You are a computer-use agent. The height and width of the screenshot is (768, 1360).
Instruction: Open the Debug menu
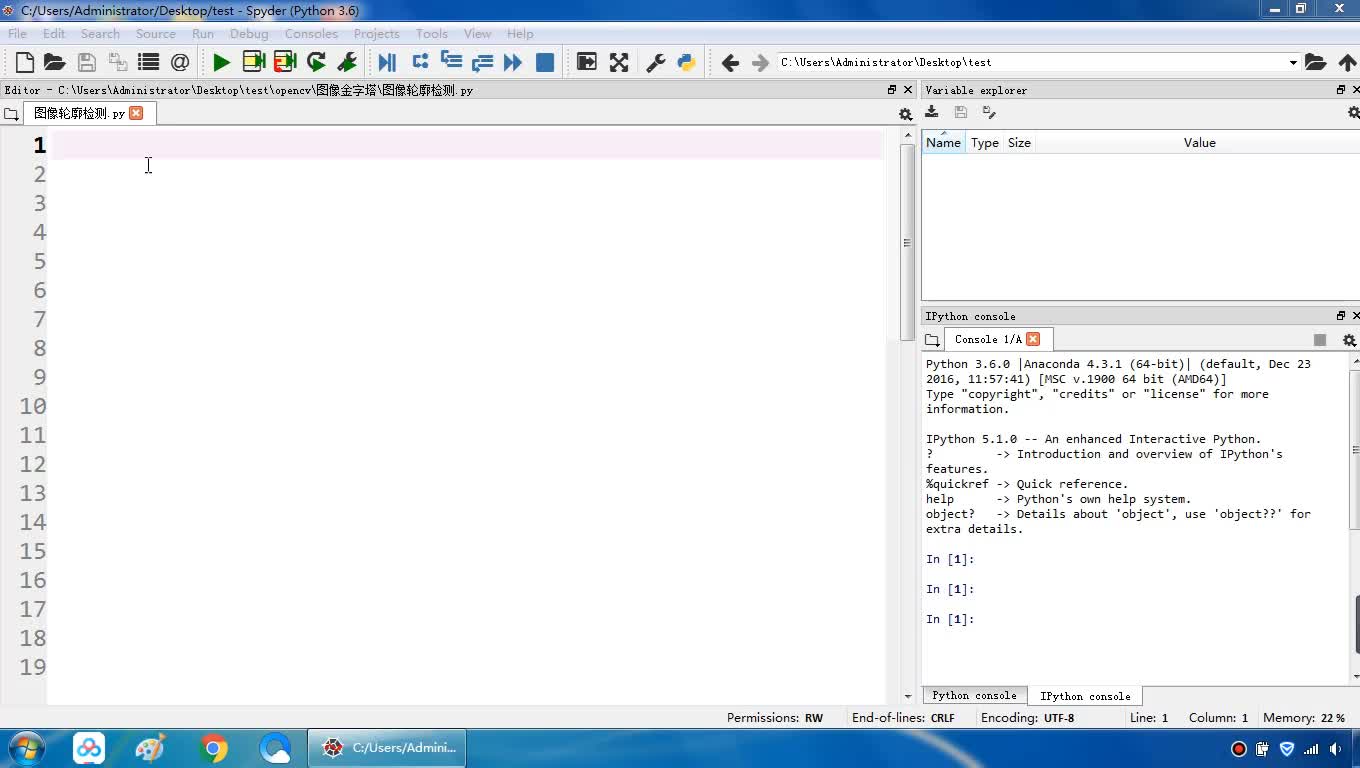click(x=249, y=33)
